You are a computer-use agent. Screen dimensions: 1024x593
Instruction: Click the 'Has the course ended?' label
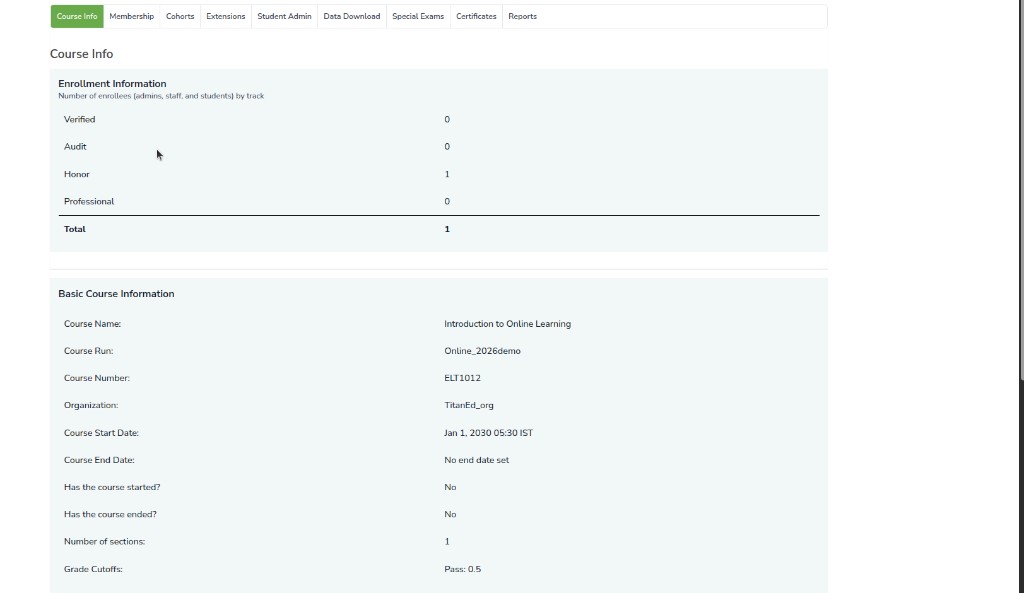[x=110, y=515]
